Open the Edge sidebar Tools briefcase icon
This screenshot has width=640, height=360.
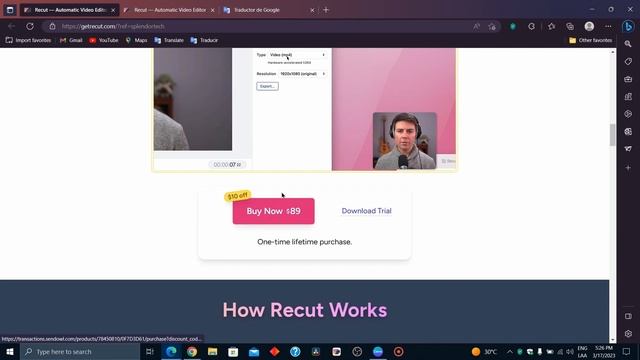628,79
